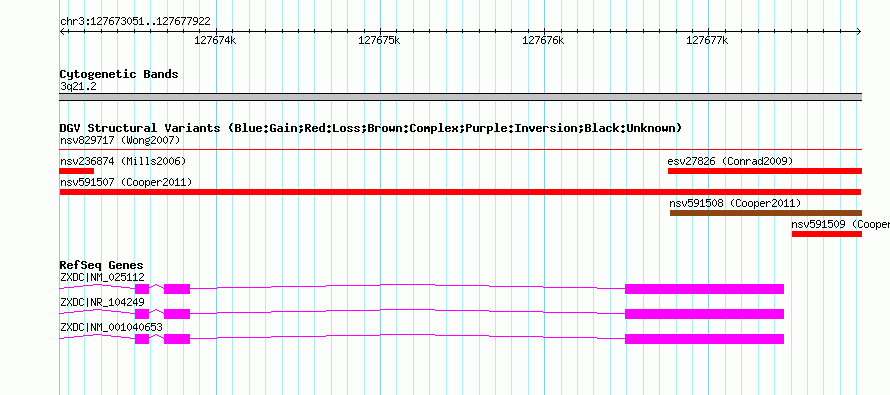The height and width of the screenshot is (395, 890).
Task: Click the ZXDC|NR_104249 transcript label
Action: coord(102,302)
